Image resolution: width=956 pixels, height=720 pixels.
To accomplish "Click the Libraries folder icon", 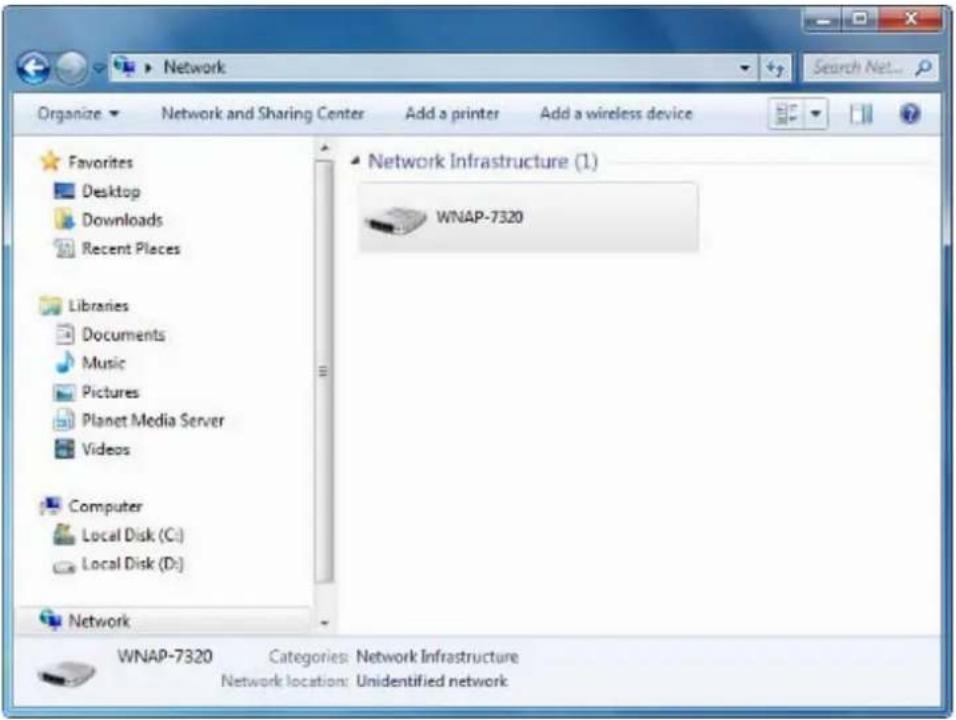I will (51, 305).
